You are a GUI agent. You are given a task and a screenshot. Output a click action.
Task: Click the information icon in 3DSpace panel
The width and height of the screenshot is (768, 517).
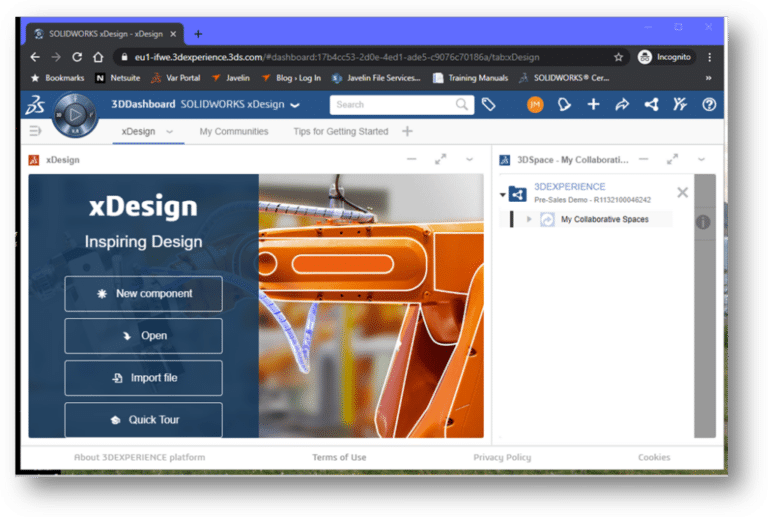(x=703, y=222)
